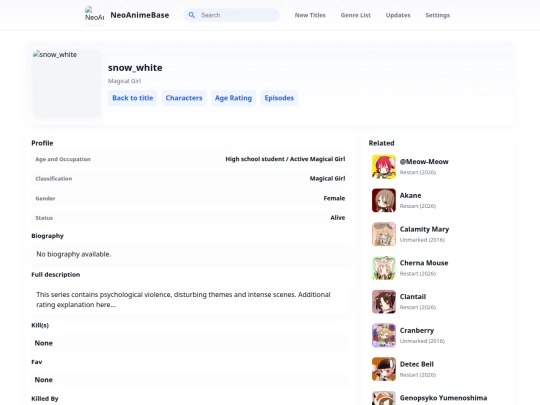This screenshot has width=540, height=405.
Task: Open the Cherna Mouse avatar
Action: click(x=384, y=268)
